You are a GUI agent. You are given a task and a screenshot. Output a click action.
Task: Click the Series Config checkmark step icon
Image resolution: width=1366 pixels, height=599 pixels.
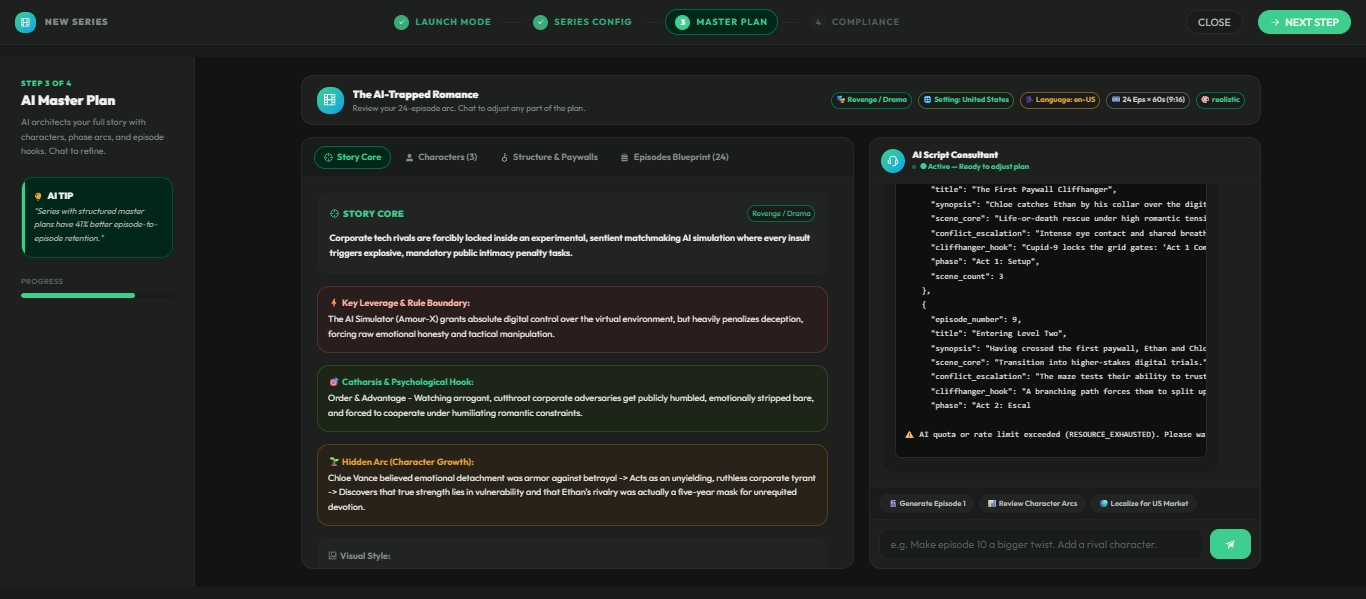pos(540,22)
